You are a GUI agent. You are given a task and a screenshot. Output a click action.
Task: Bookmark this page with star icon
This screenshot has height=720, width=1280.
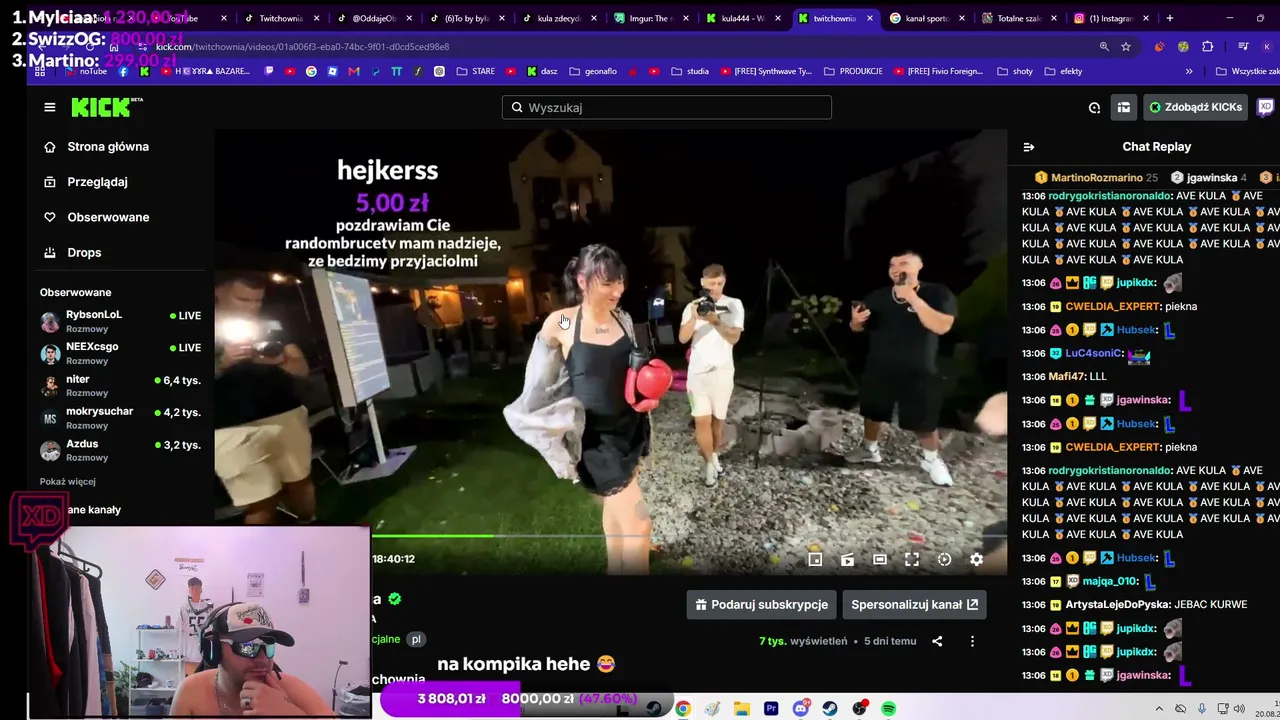tap(1126, 47)
